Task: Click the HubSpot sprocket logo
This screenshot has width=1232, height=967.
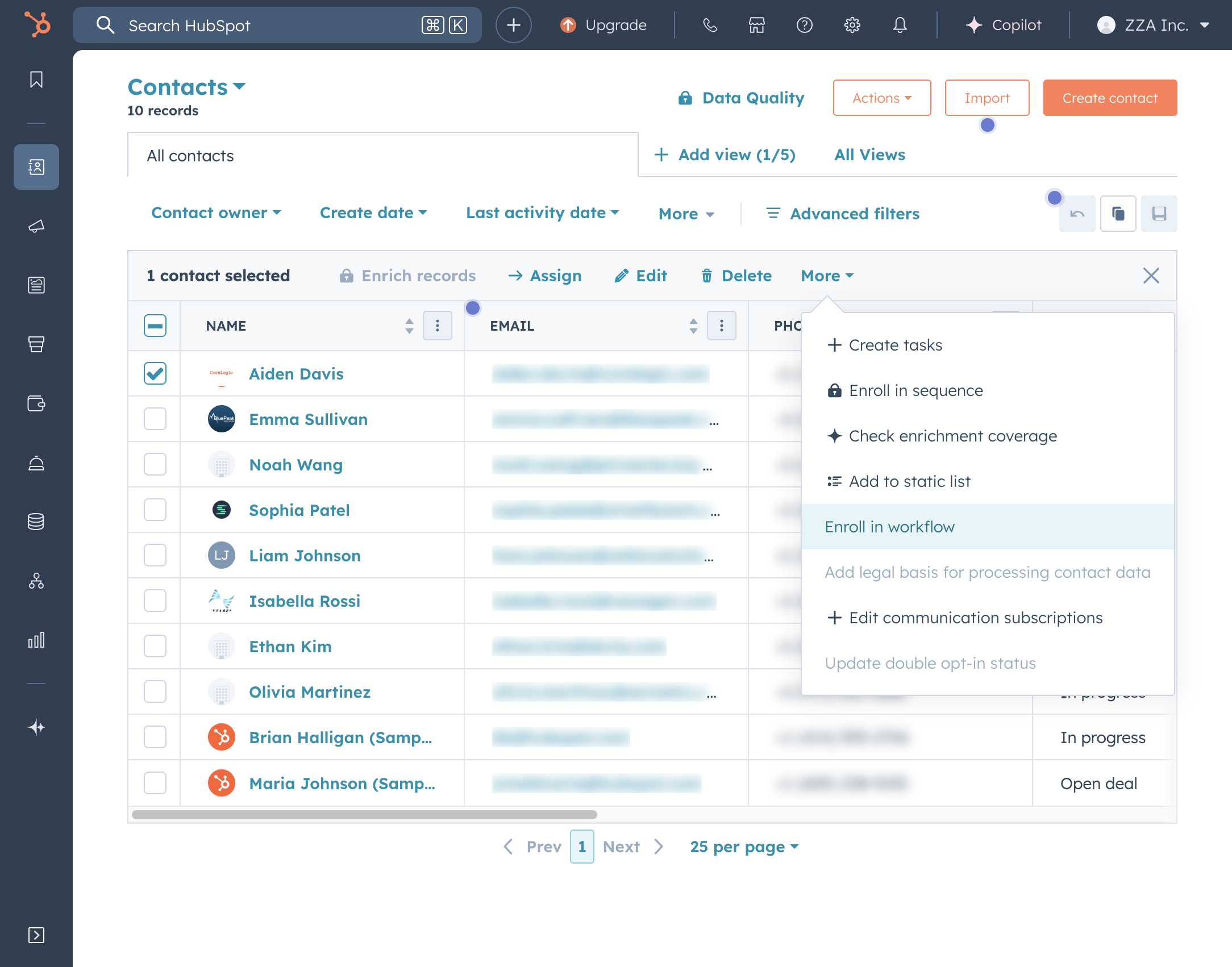Action: [x=37, y=25]
